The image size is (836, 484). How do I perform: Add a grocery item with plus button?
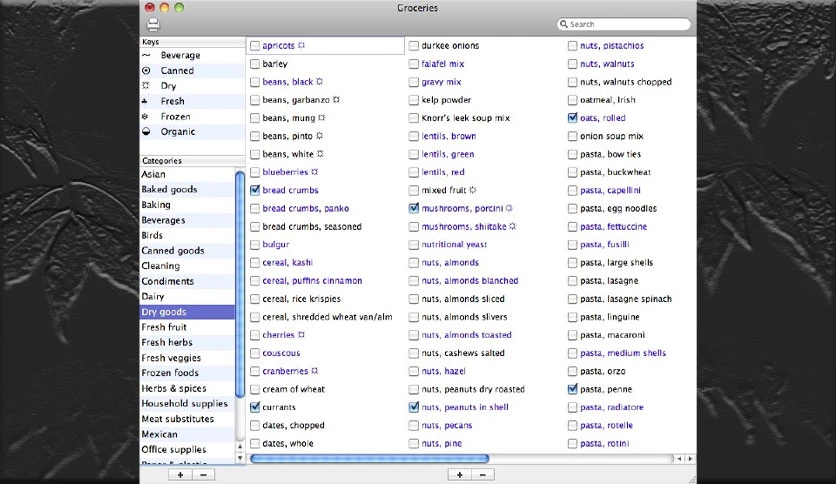pyautogui.click(x=460, y=474)
